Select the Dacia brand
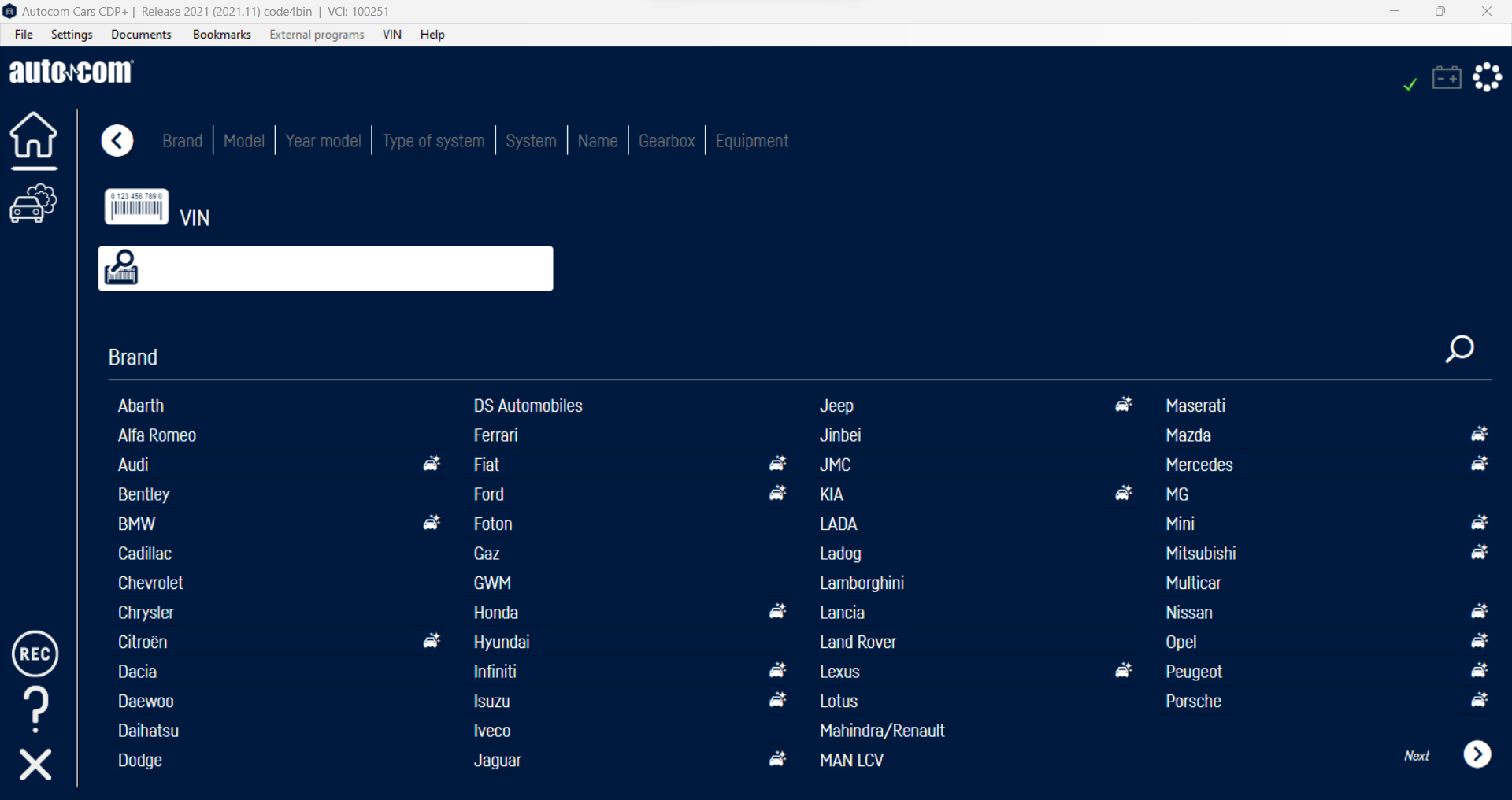The width and height of the screenshot is (1512, 800). pyautogui.click(x=138, y=672)
